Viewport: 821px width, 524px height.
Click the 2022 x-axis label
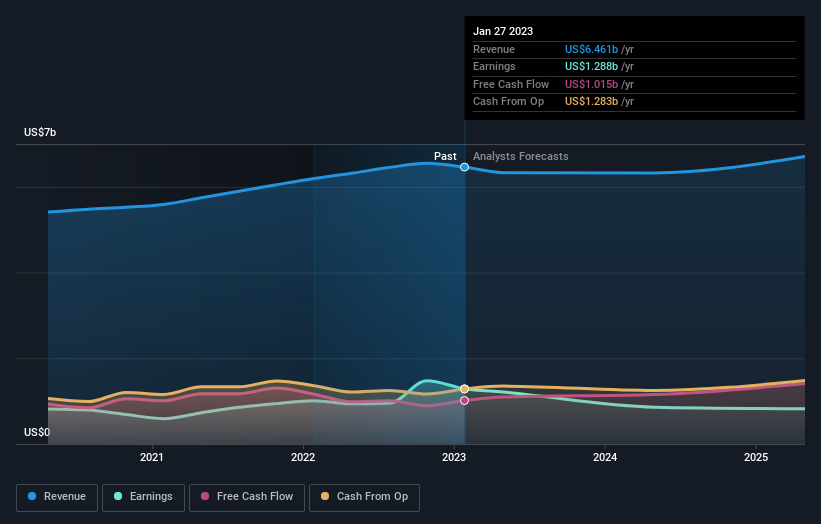tap(303, 458)
